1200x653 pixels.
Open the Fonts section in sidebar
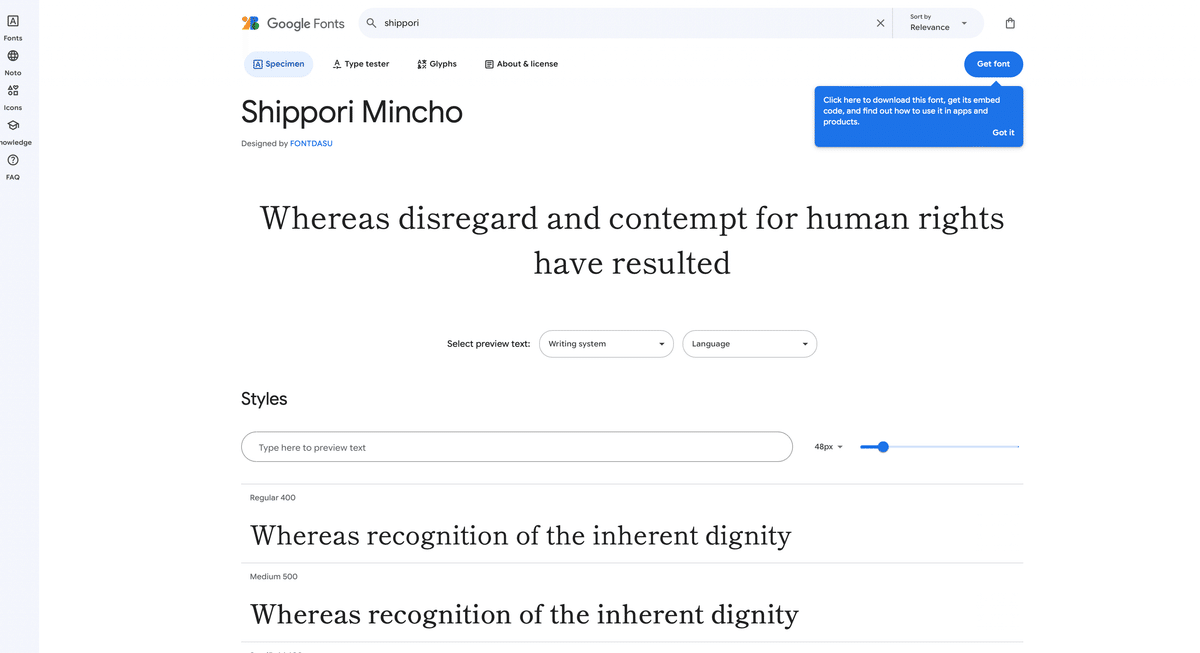[13, 28]
